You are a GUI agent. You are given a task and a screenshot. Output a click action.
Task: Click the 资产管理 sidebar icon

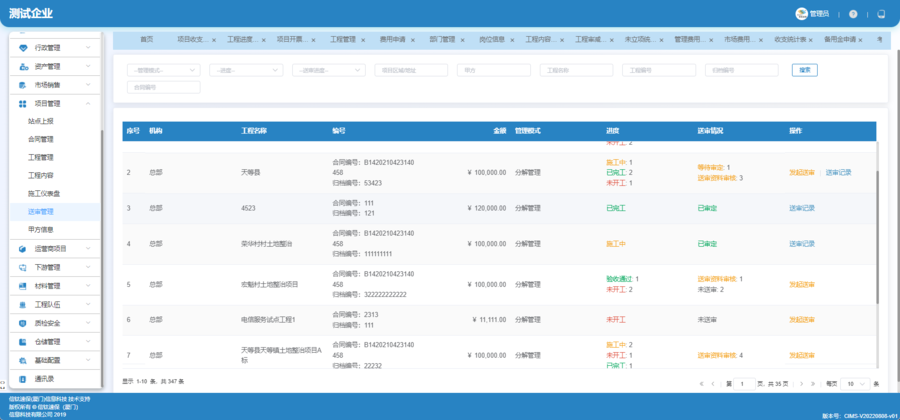pos(23,67)
